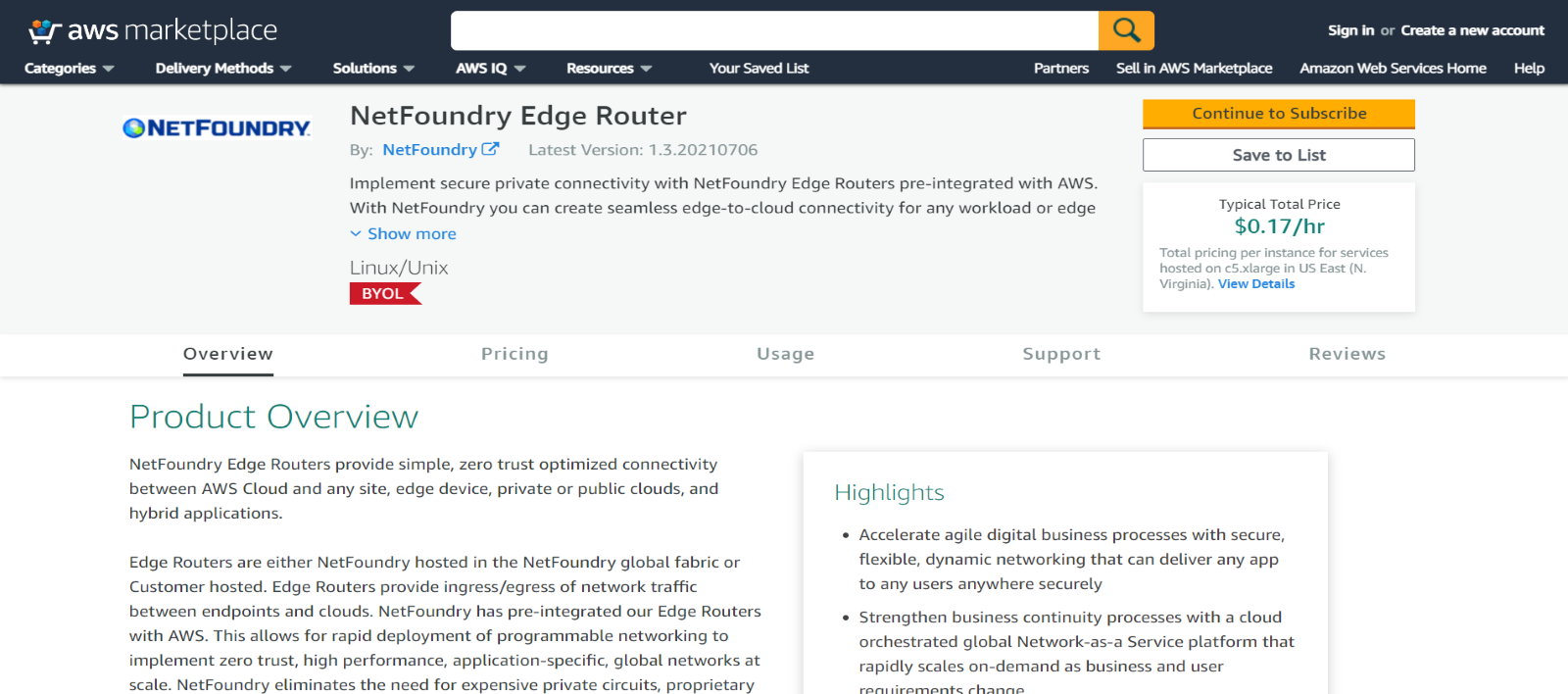Screen dimensions: 1568x694
Task: Open Your Saved List link
Action: pyautogui.click(x=759, y=68)
